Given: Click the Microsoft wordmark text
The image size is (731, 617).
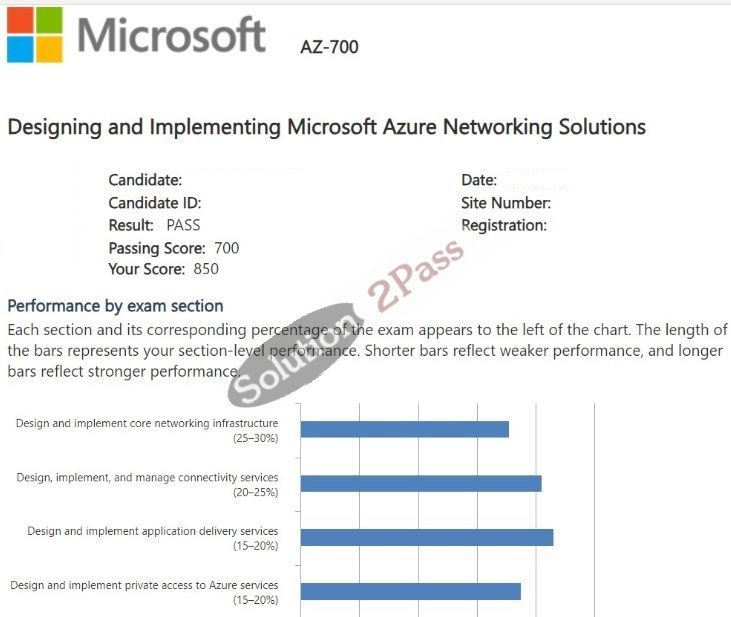Looking at the screenshot, I should click(x=171, y=35).
